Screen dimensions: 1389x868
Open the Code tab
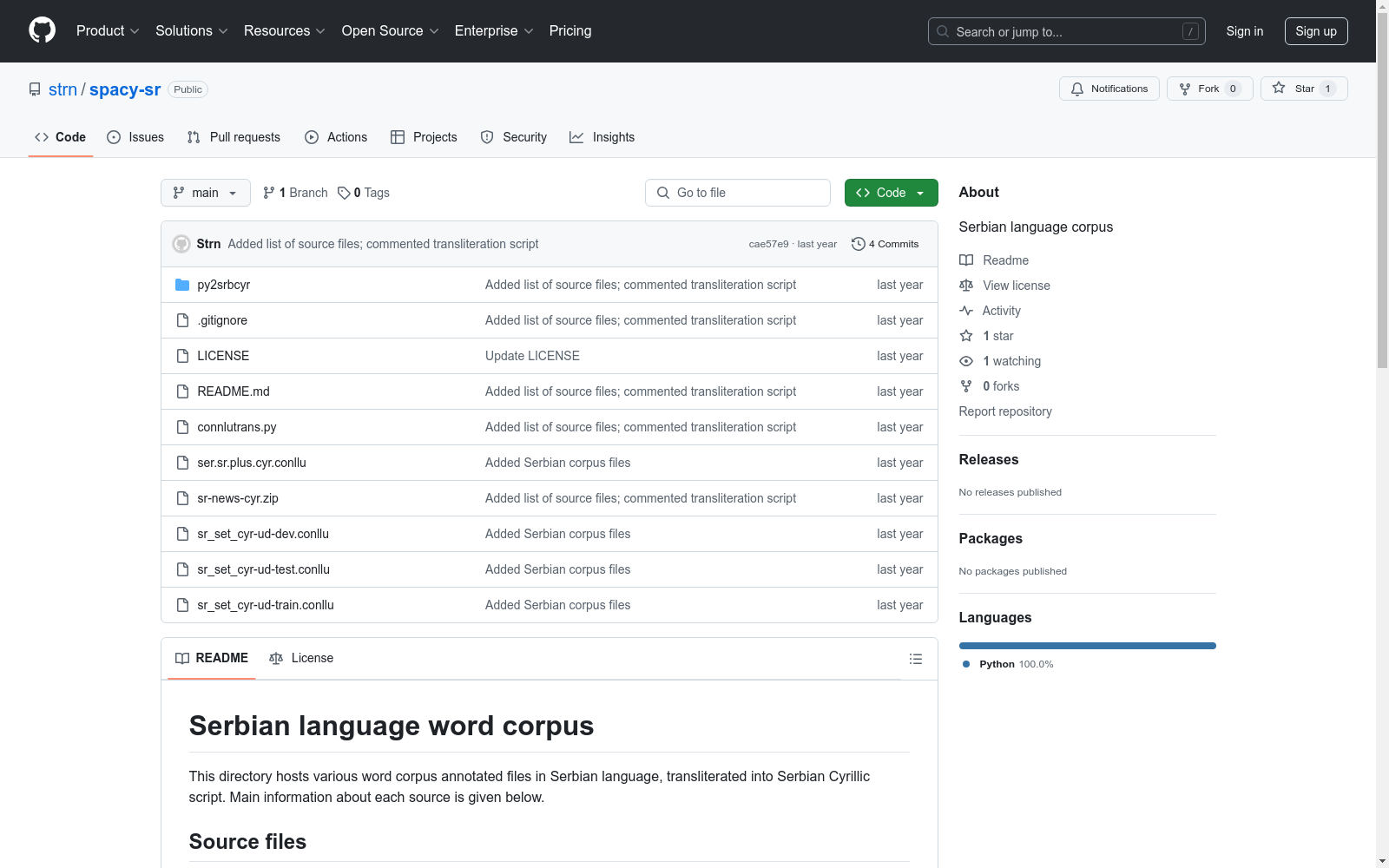61,137
